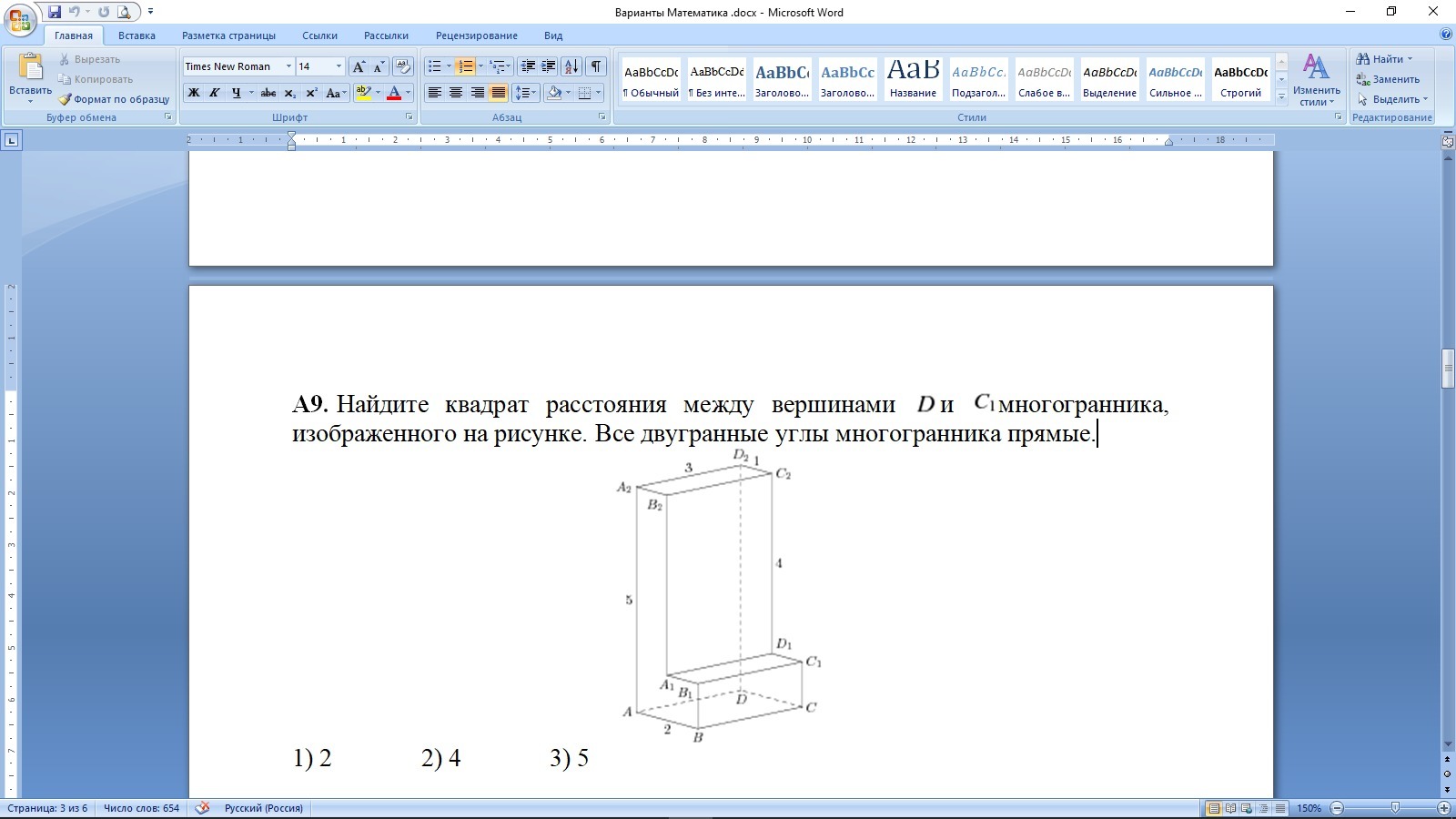Switch to Full Screen Reading view

pos(1230,808)
